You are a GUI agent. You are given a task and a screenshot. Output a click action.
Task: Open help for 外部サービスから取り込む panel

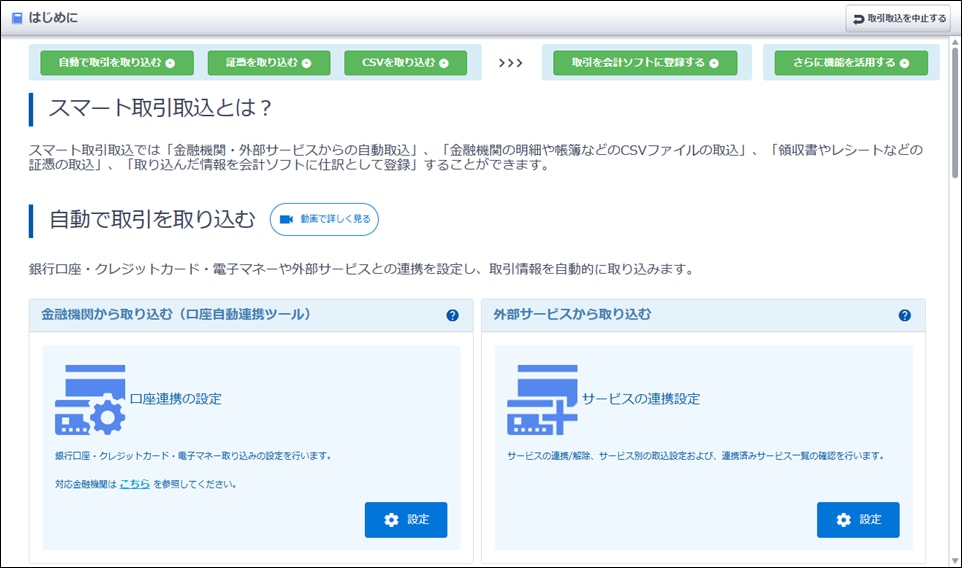pyautogui.click(x=904, y=315)
